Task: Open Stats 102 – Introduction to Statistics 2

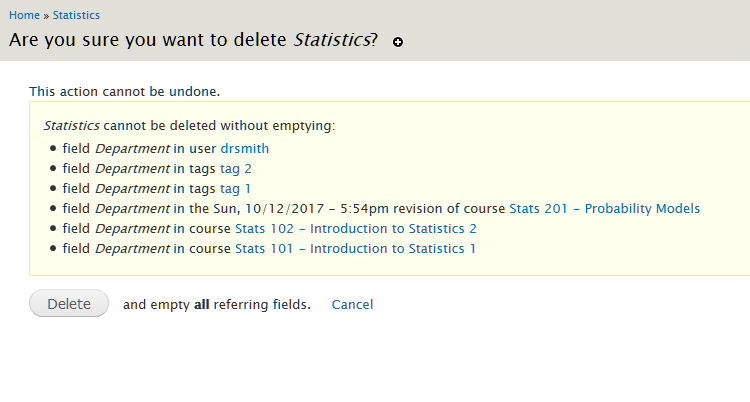Action: pyautogui.click(x=355, y=228)
